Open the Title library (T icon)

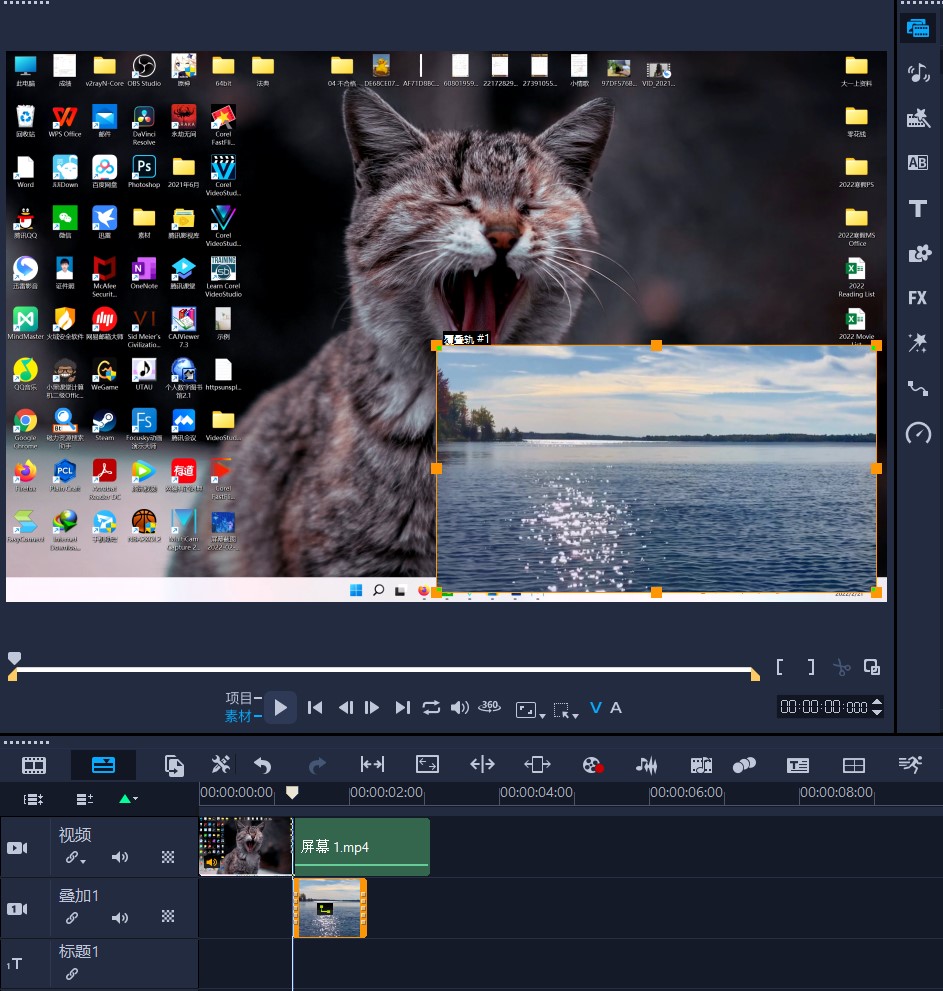[918, 209]
